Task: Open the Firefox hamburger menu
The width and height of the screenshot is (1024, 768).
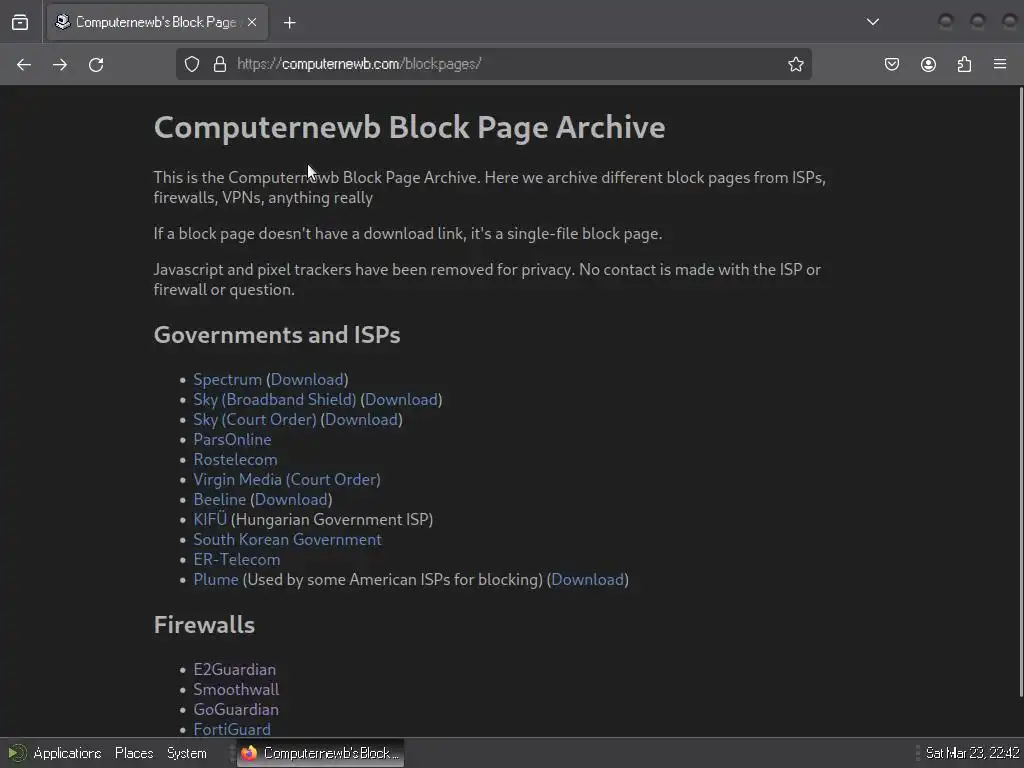Action: [1000, 64]
